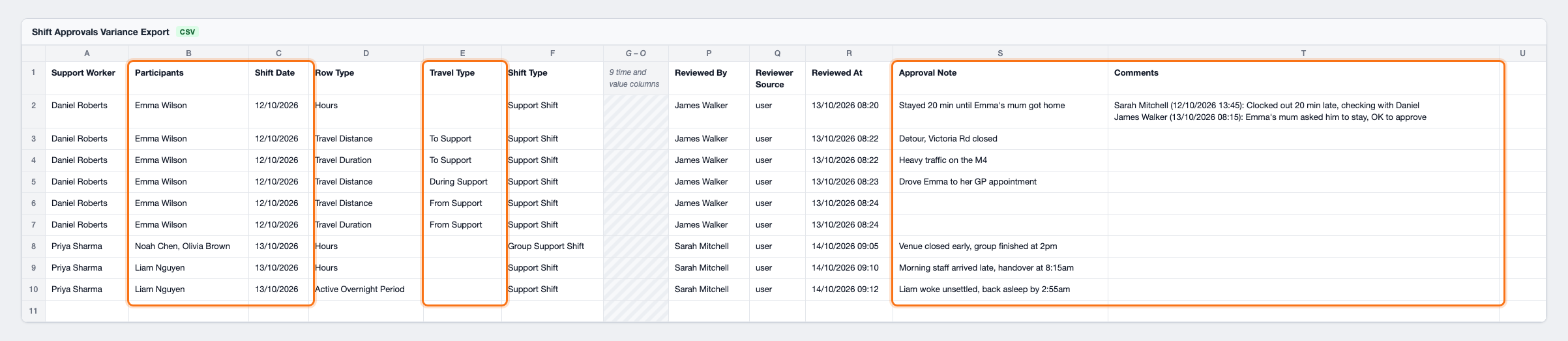
Task: Click the collapsed G–O column header
Action: click(x=636, y=53)
